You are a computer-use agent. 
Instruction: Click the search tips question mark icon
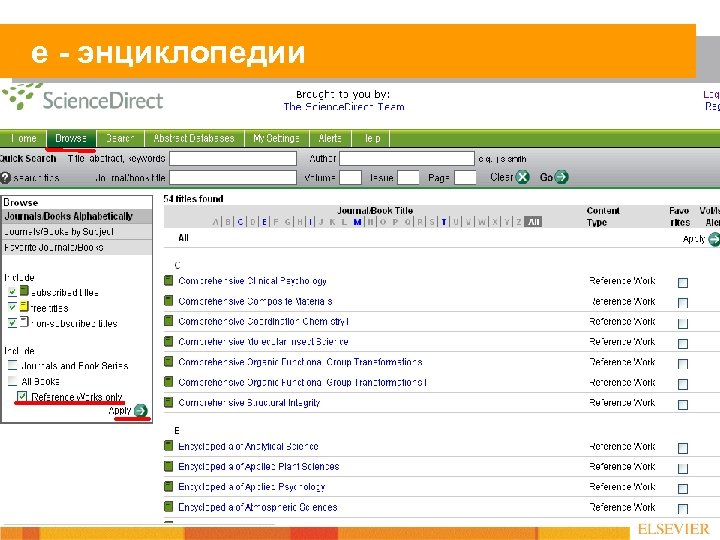point(5,178)
